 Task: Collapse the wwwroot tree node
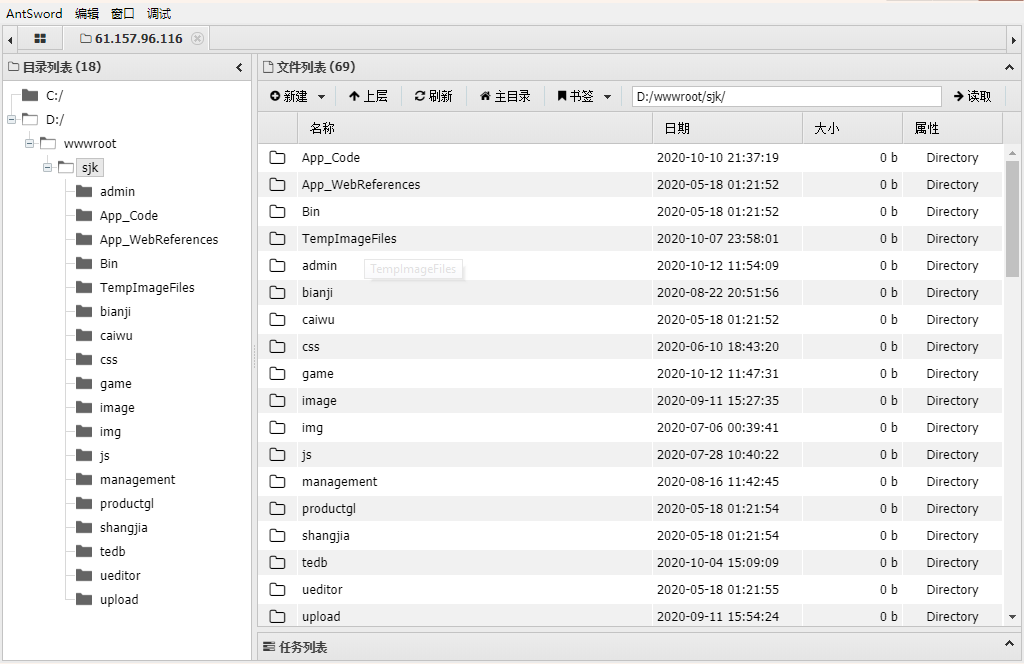point(30,144)
